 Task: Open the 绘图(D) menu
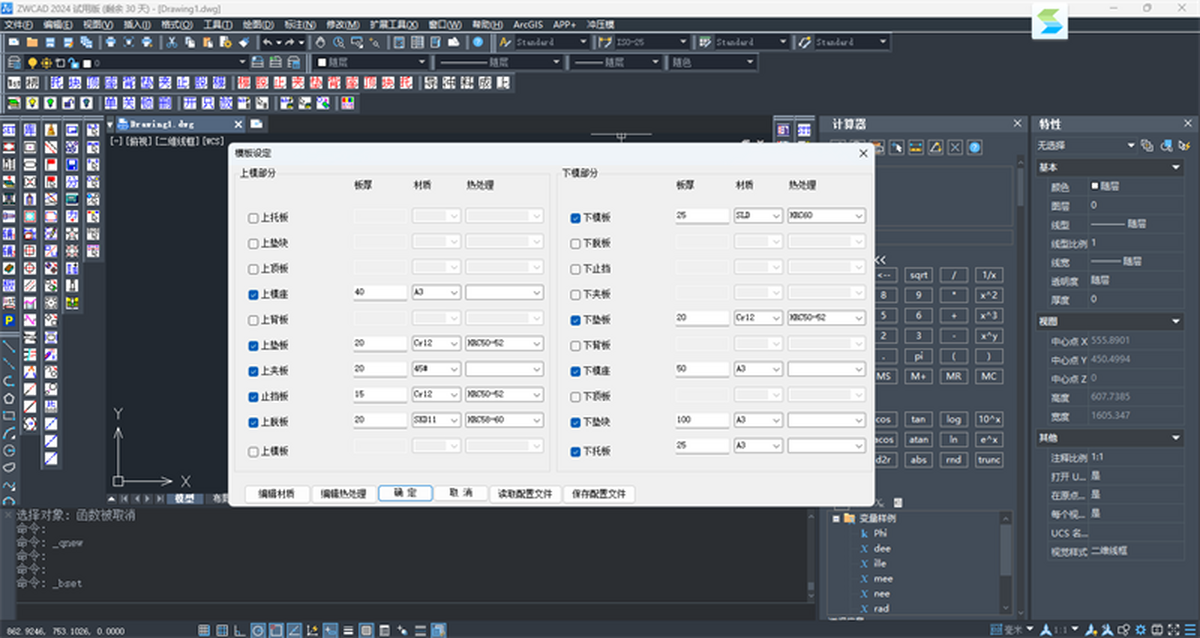pos(259,23)
